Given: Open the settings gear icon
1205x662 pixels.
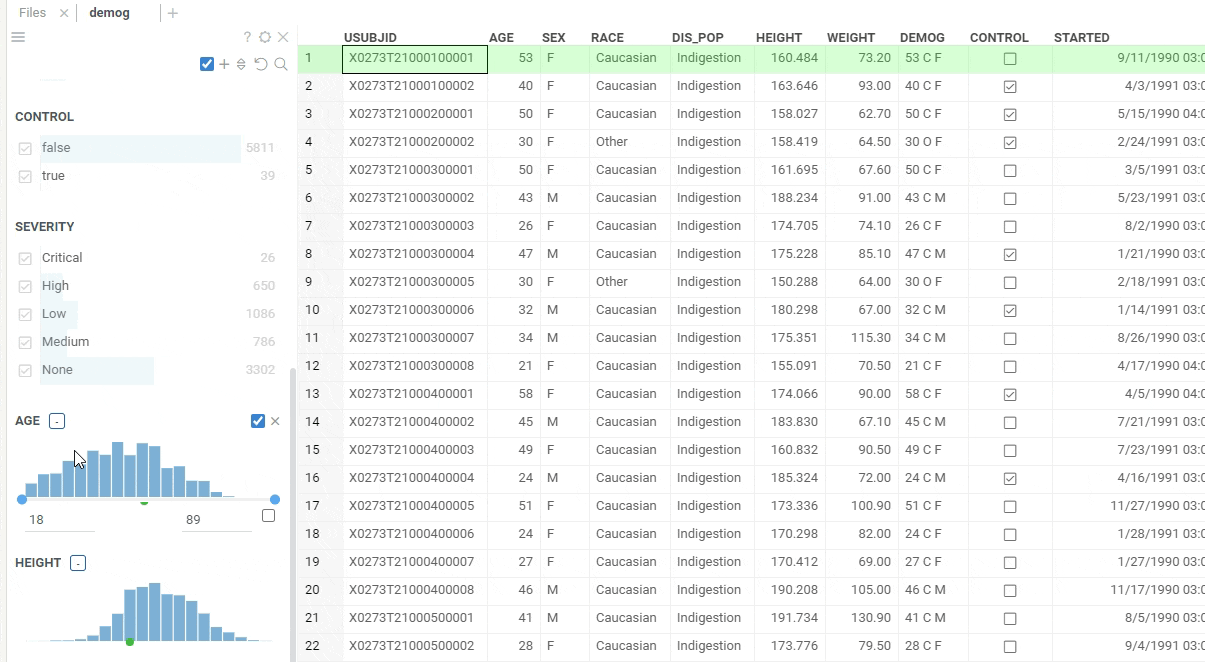Looking at the screenshot, I should 264,36.
